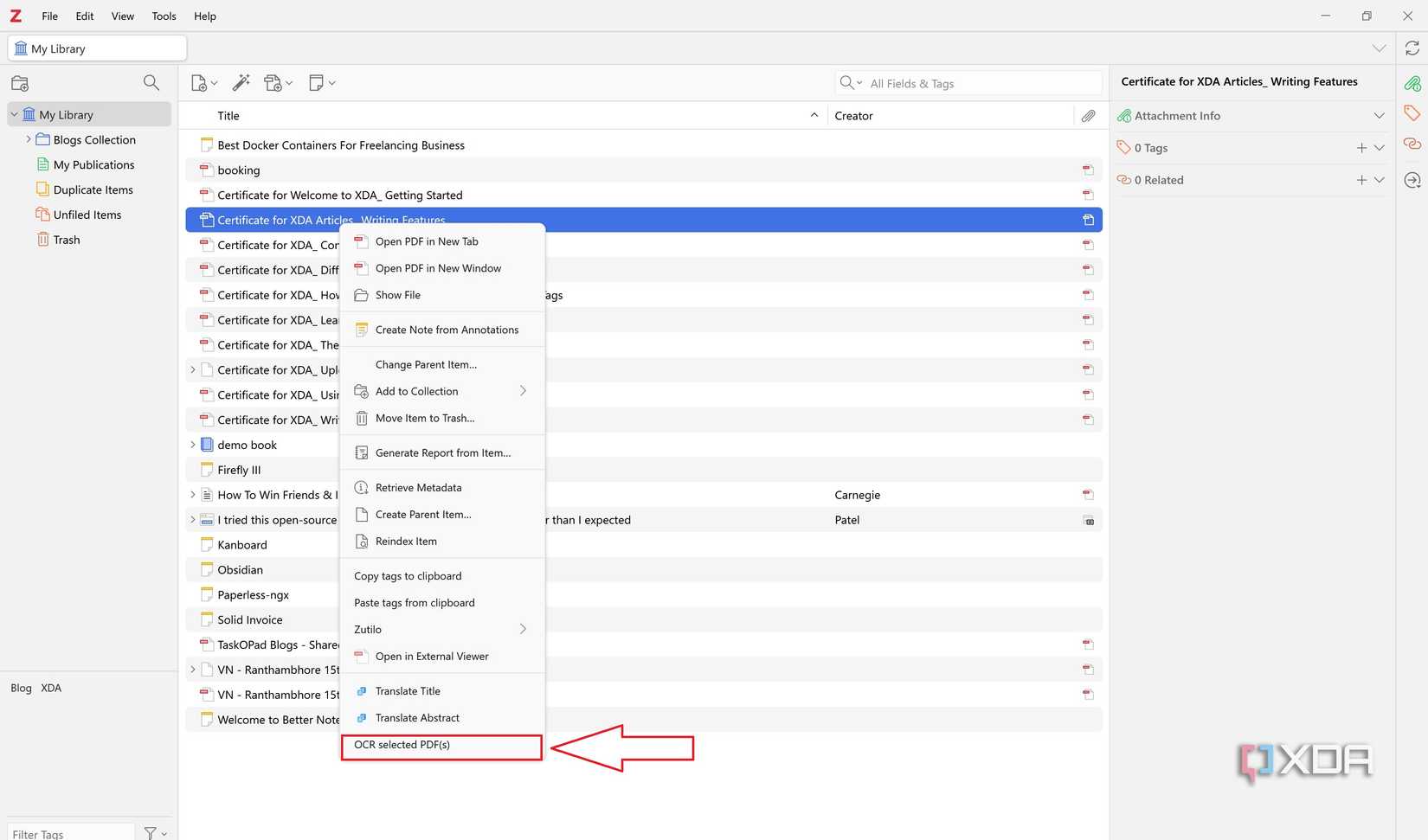The image size is (1428, 840).
Task: Open the File menu
Action: pos(50,16)
